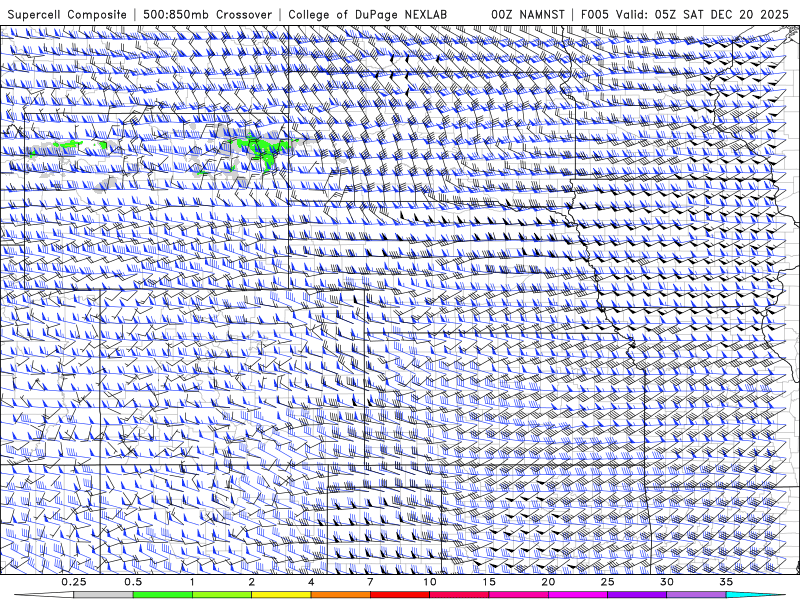This screenshot has height=600, width=800.
Task: Click the "Valid: 05Z SAT DEC 20 2025" text
Action: pos(702,14)
